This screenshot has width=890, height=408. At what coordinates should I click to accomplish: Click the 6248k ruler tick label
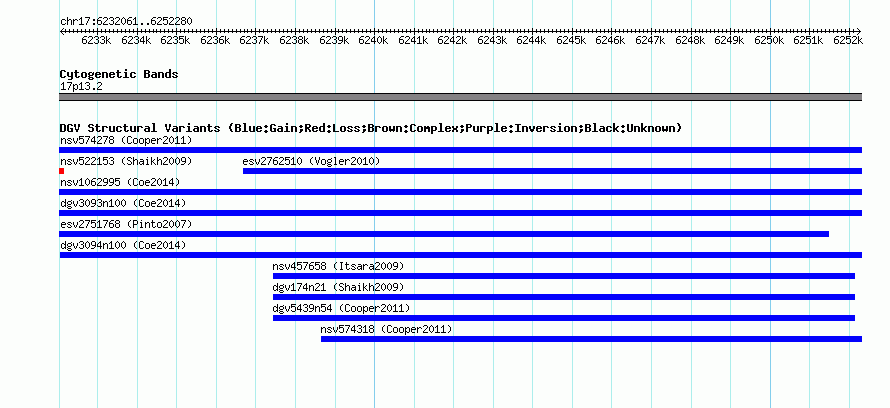[x=690, y=41]
